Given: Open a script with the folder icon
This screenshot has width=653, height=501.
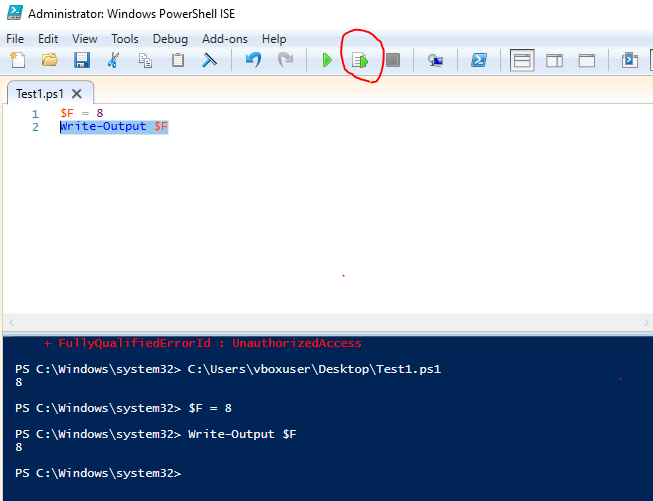Looking at the screenshot, I should click(x=50, y=60).
